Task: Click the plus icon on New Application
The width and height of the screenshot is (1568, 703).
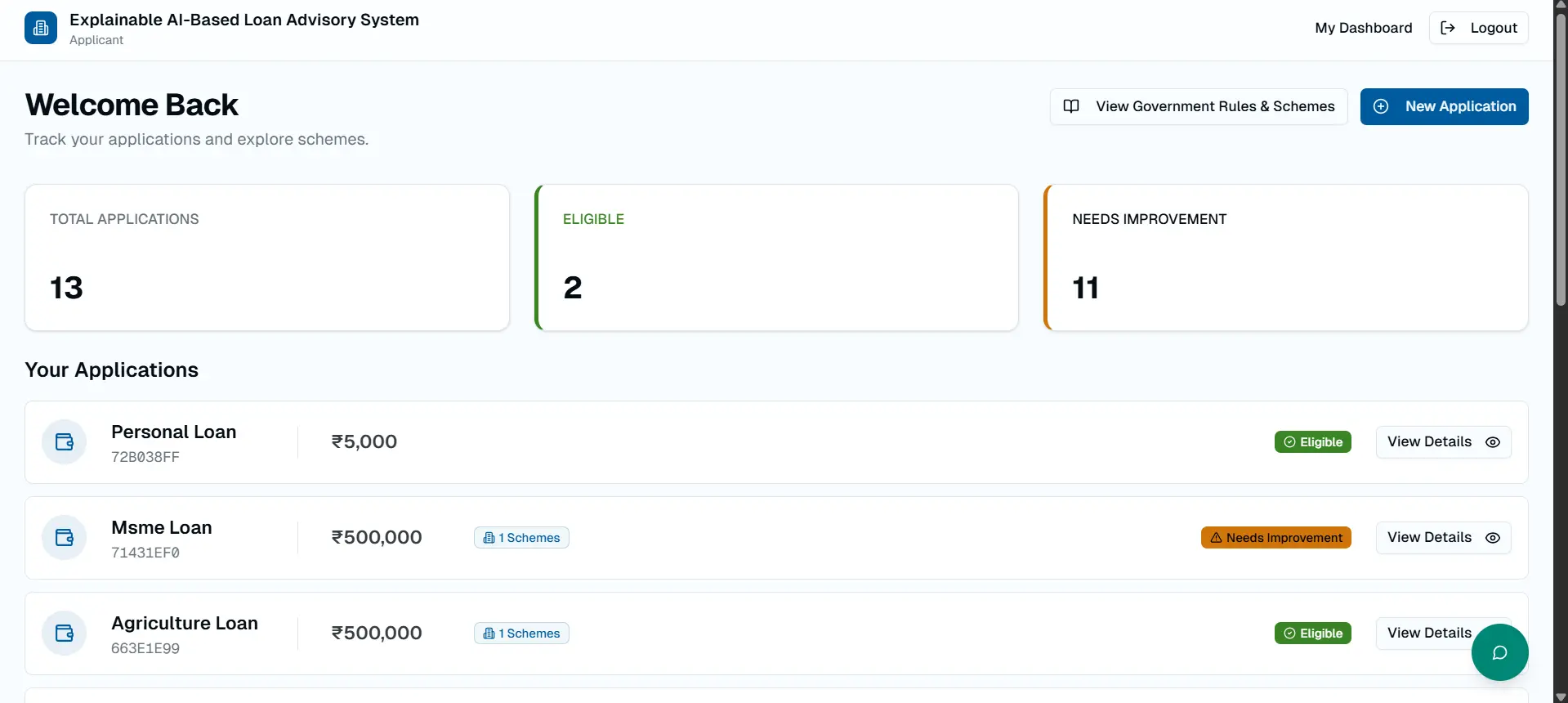Action: tap(1381, 106)
